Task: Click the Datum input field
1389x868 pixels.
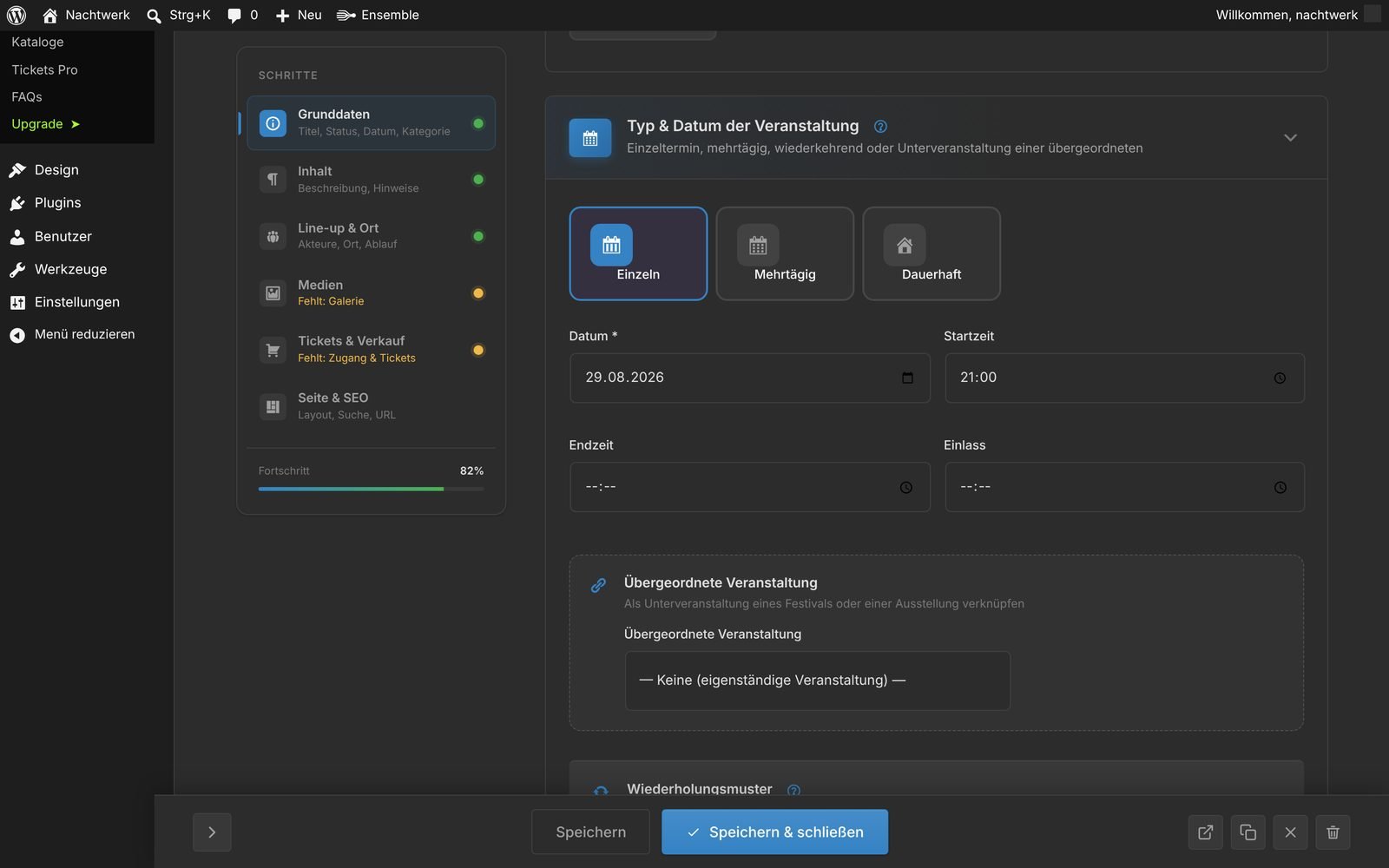Action: coord(750,378)
